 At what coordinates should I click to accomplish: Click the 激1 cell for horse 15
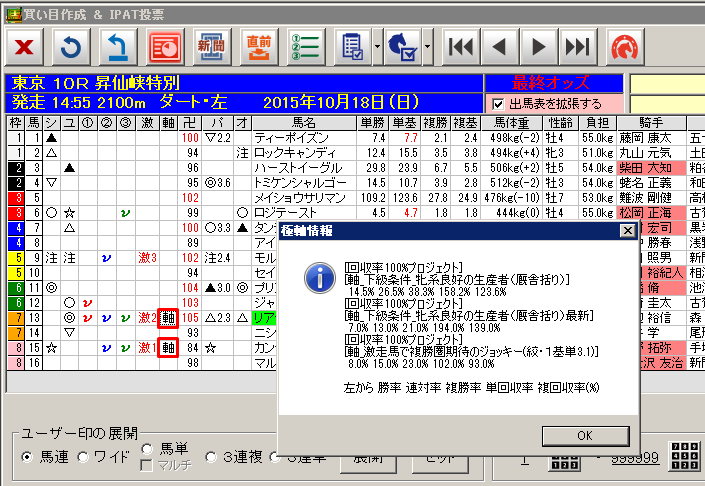tap(147, 348)
